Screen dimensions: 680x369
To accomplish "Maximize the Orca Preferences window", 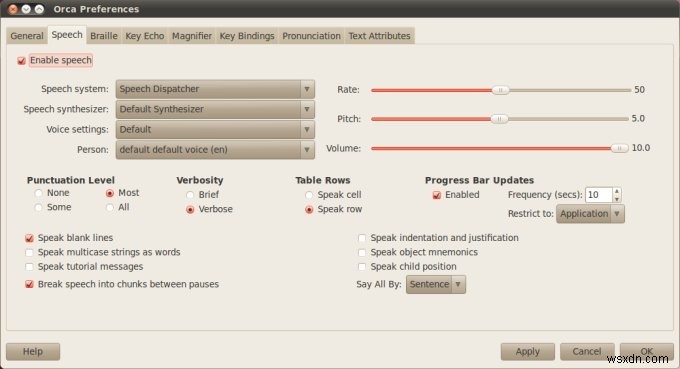I will pyautogui.click(x=39, y=9).
